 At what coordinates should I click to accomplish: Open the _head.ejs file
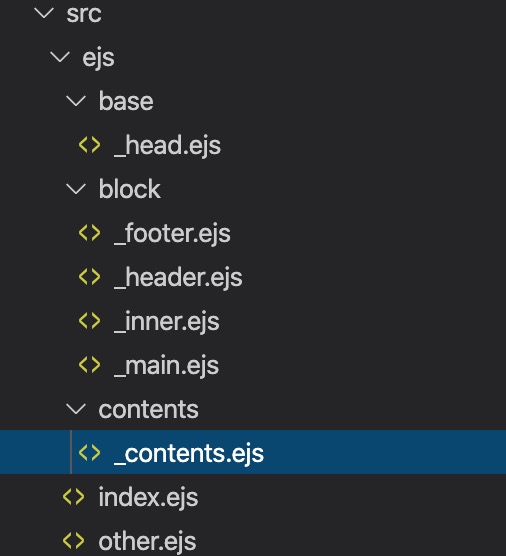point(167,145)
